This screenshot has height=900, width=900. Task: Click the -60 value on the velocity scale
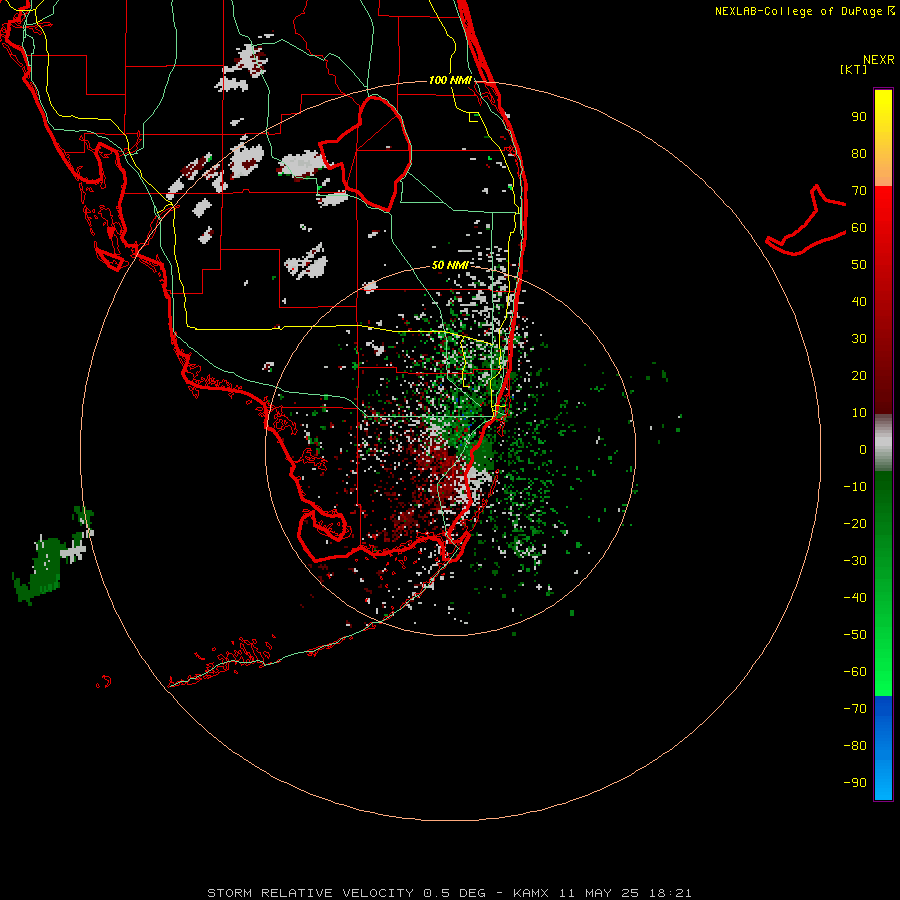[x=855, y=672]
